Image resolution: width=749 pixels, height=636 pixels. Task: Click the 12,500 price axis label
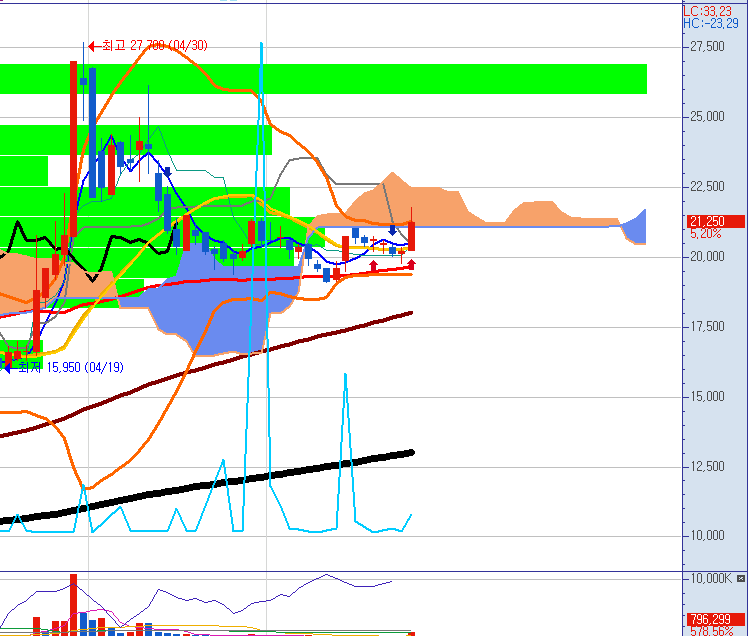tap(707, 466)
